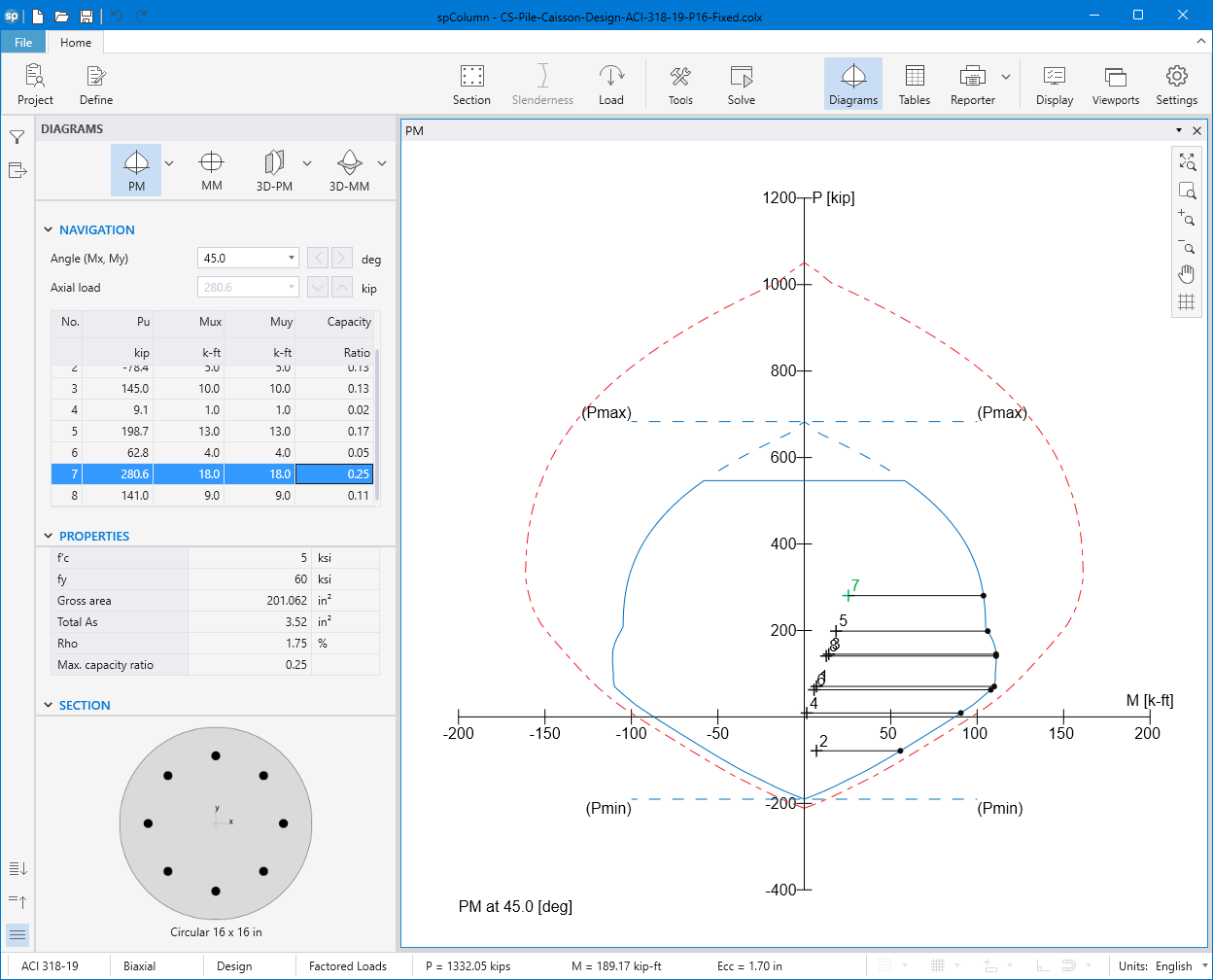1213x980 pixels.
Task: Select load row 5 with Pu 198.7
Action: tap(212, 431)
